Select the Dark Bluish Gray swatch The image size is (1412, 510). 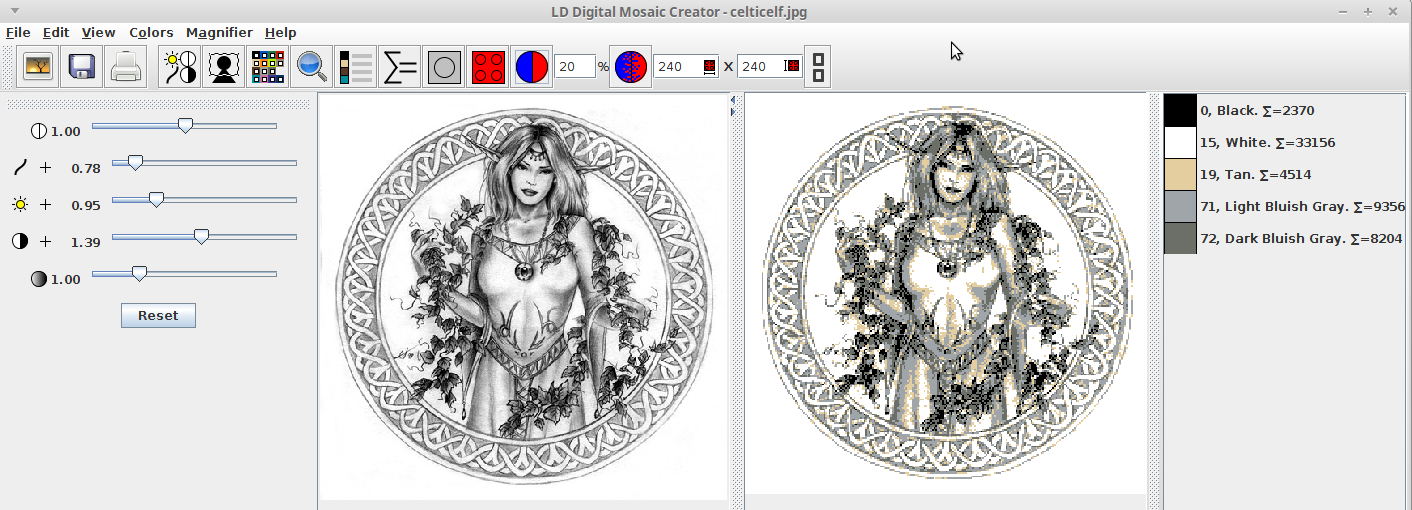coord(1180,238)
